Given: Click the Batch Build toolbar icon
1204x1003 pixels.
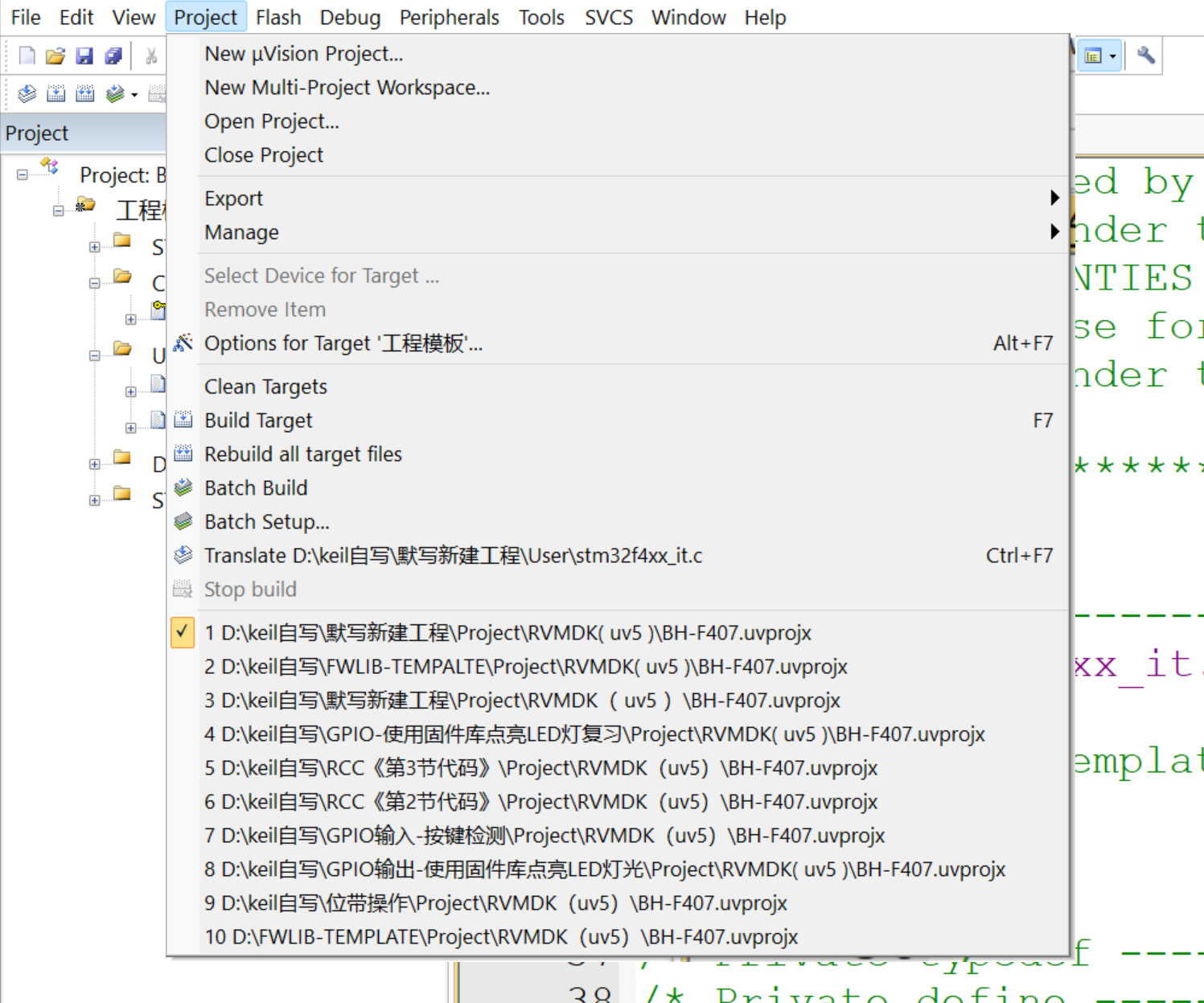Looking at the screenshot, I should (115, 93).
